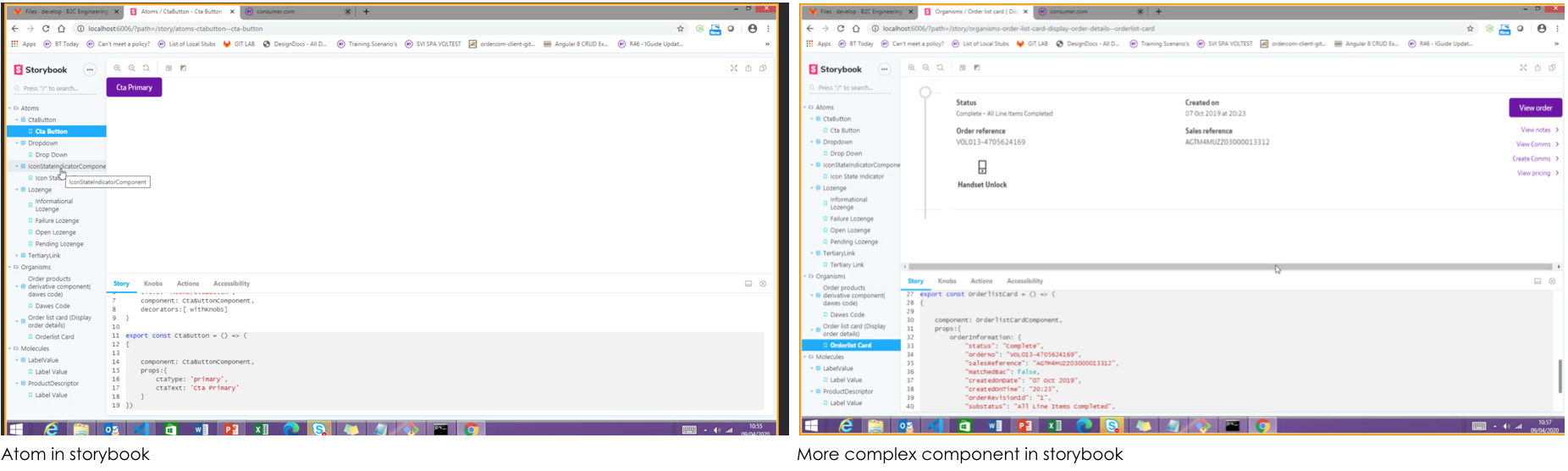
Task: Copy canvas link icon in left Storybook window
Action: [763, 68]
